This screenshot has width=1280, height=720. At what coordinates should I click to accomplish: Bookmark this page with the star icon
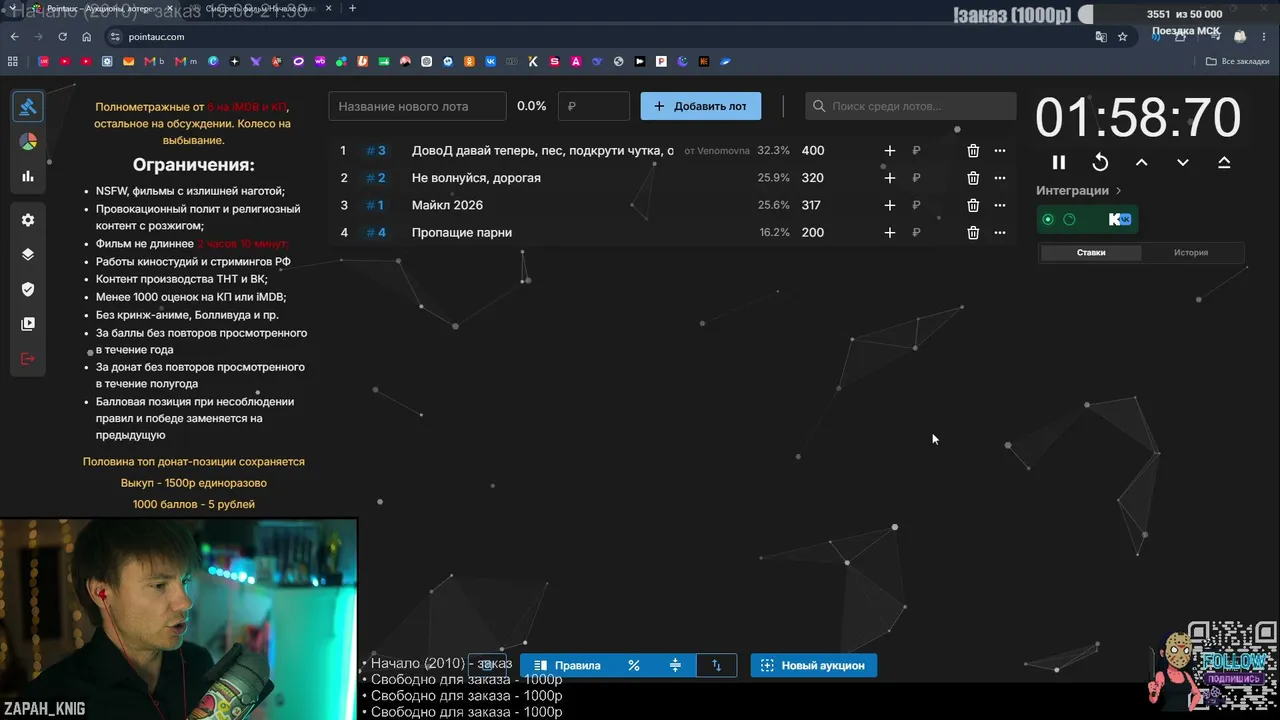(1122, 37)
